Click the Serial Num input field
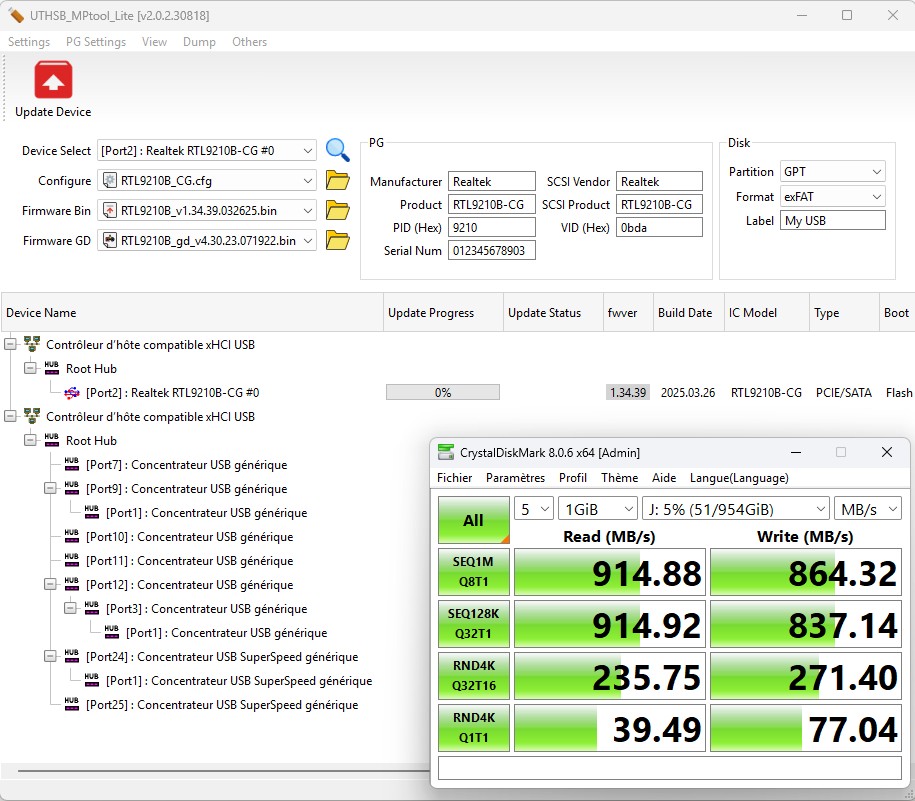The image size is (915, 801). pos(491,251)
